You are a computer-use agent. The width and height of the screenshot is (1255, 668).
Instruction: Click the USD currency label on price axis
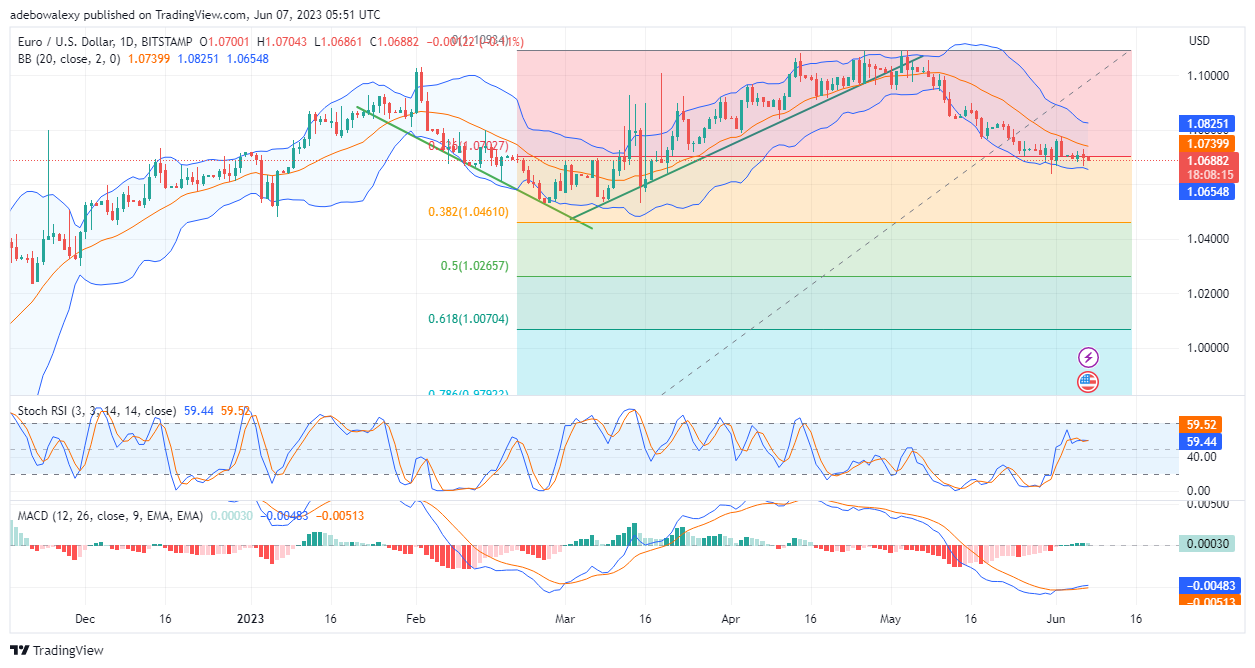coord(1198,41)
